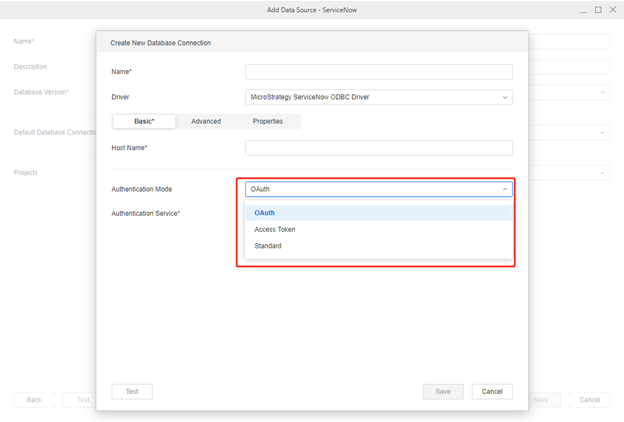Switch to the Advanced tab

click(206, 121)
